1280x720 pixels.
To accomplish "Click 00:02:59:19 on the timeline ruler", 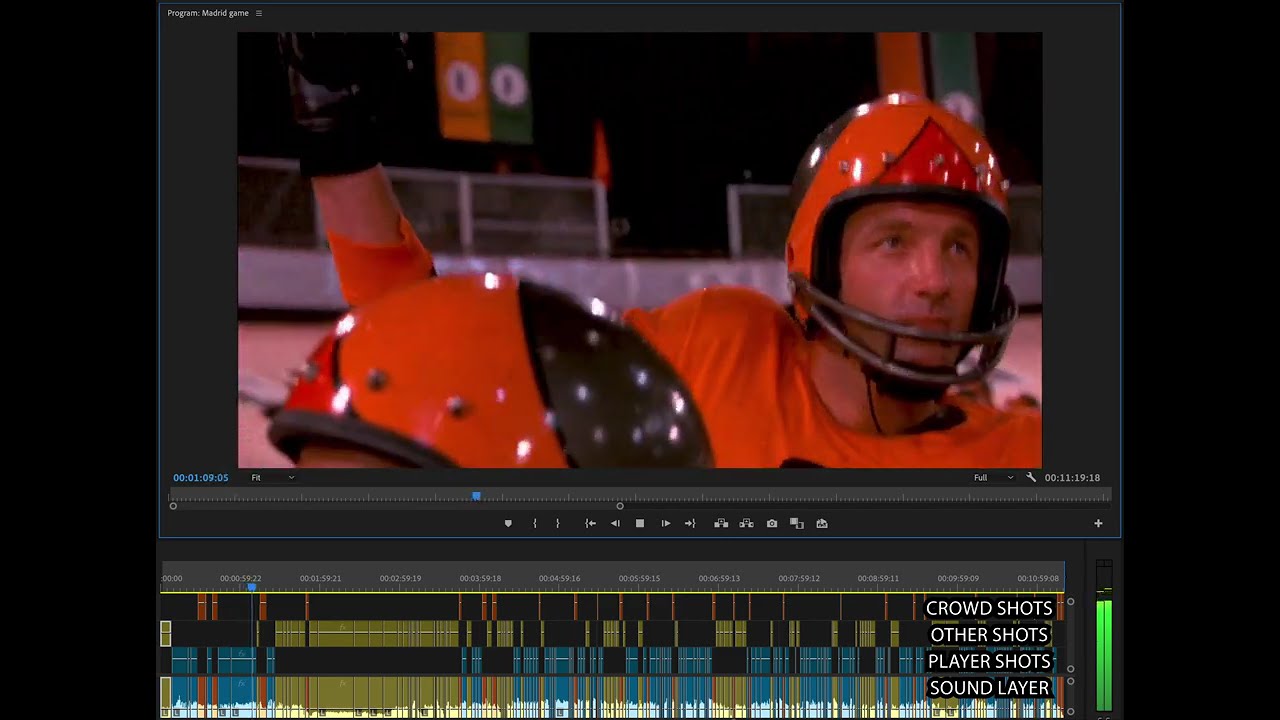I will pos(400,578).
